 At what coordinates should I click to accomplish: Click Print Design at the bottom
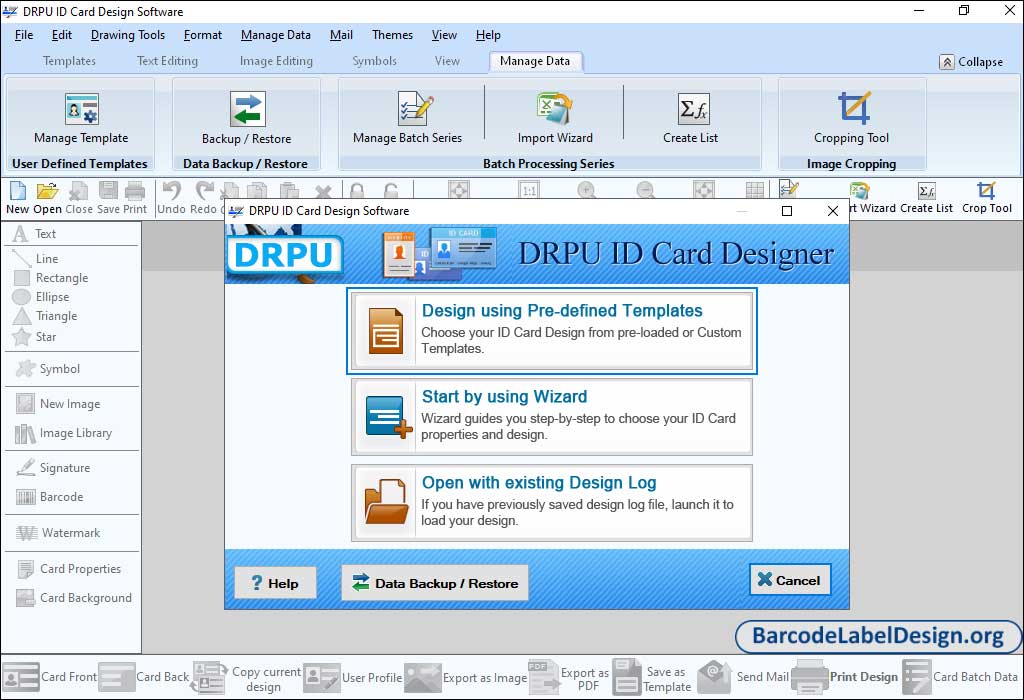coord(845,677)
